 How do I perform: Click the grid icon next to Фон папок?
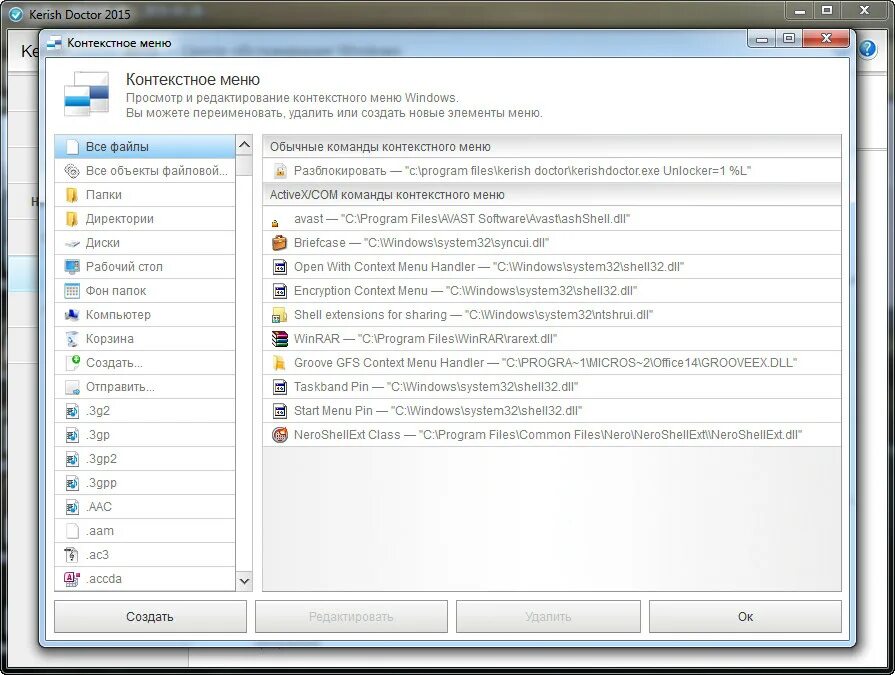click(72, 290)
